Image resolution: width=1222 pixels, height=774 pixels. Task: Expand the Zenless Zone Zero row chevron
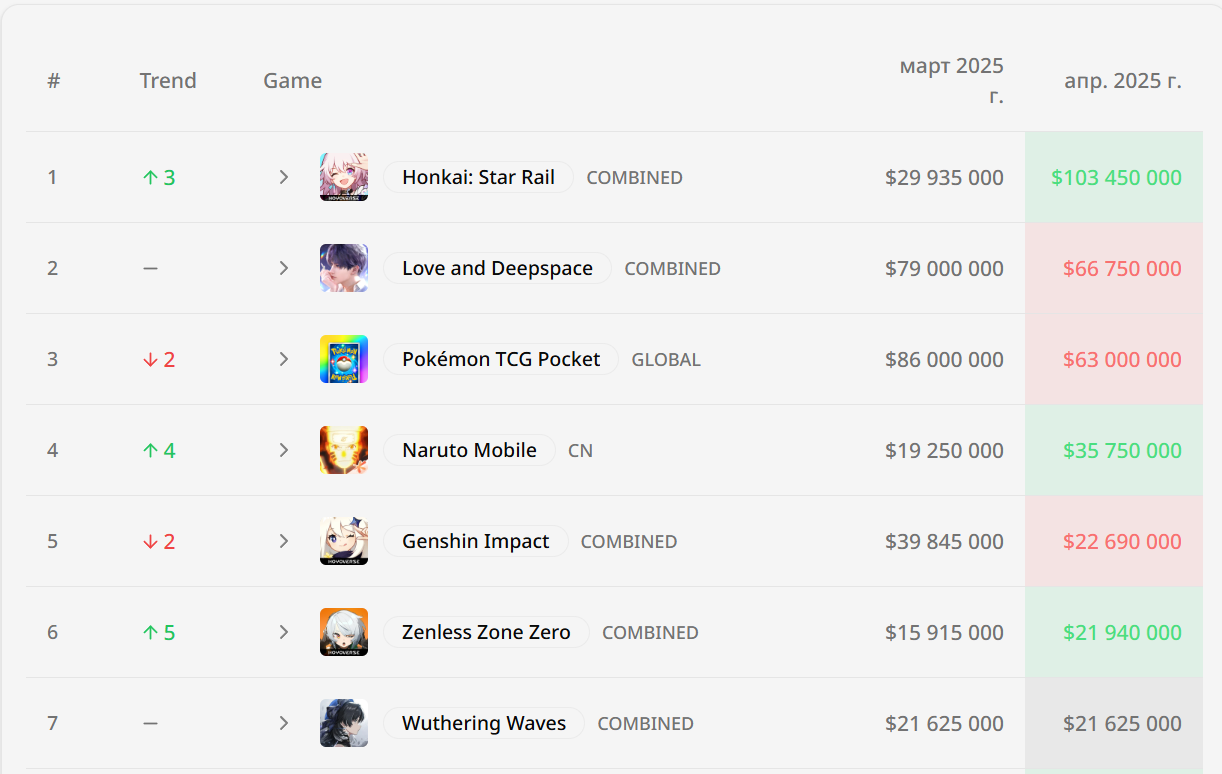[284, 632]
